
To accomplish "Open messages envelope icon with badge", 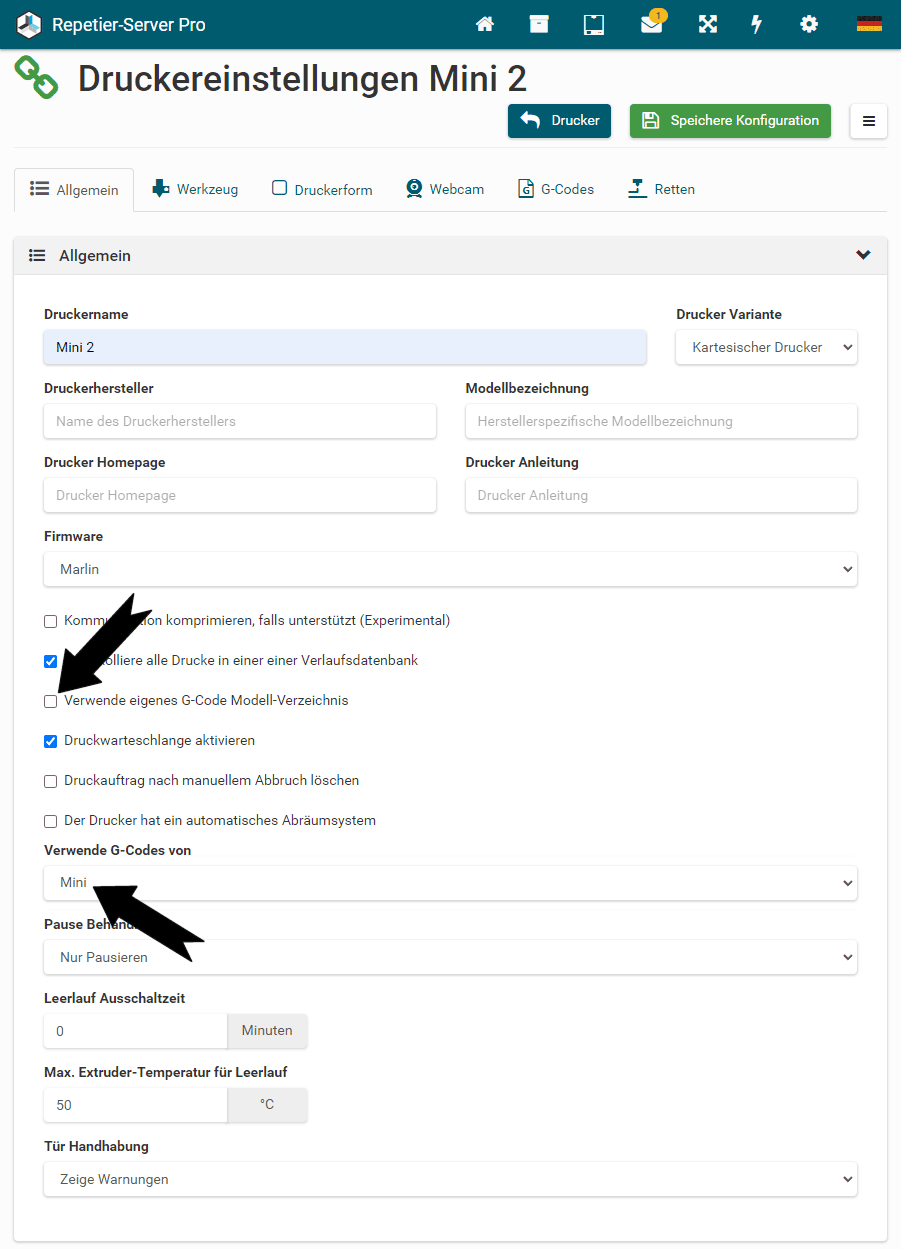I will click(652, 24).
